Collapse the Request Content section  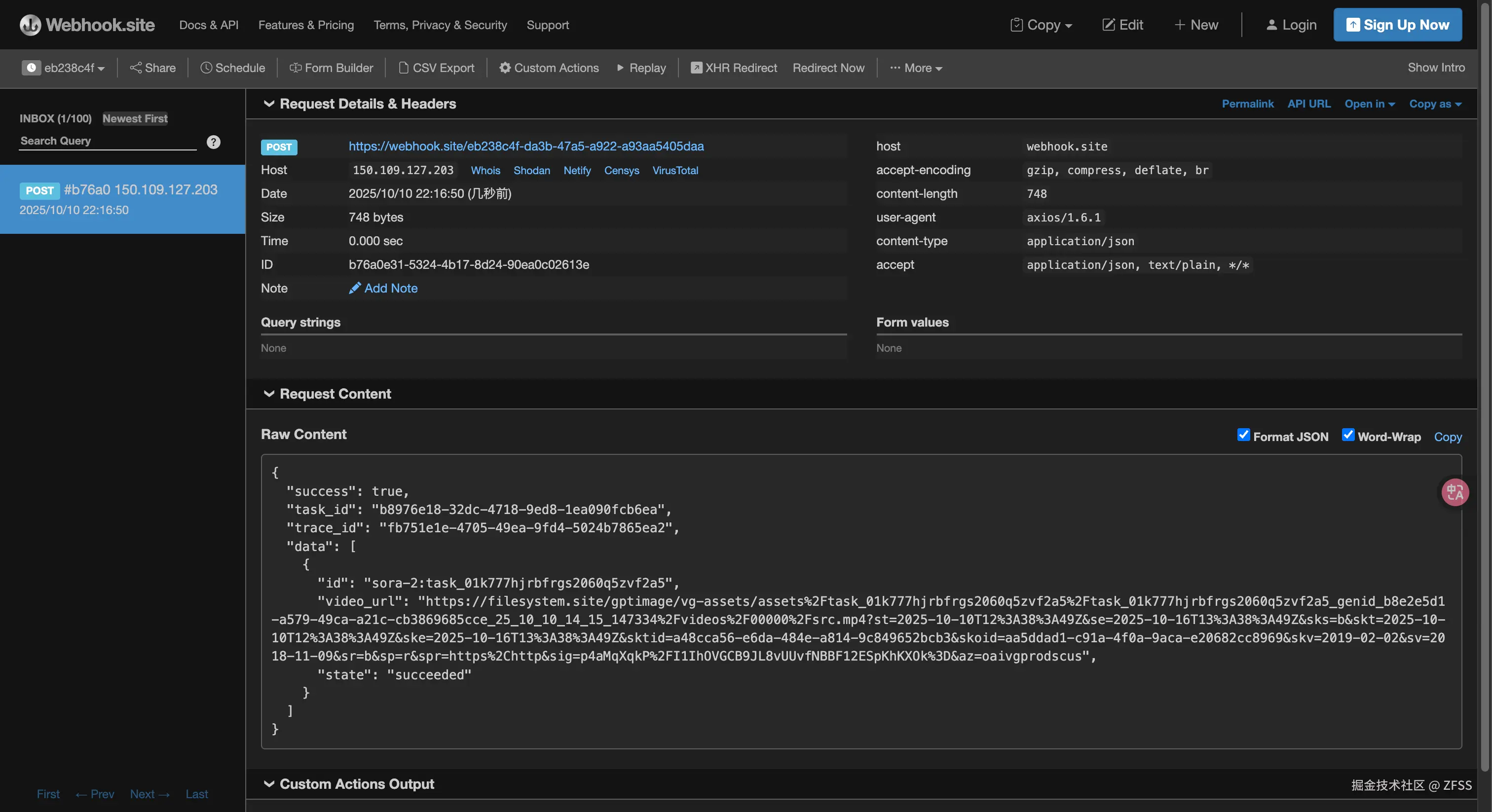pyautogui.click(x=269, y=394)
